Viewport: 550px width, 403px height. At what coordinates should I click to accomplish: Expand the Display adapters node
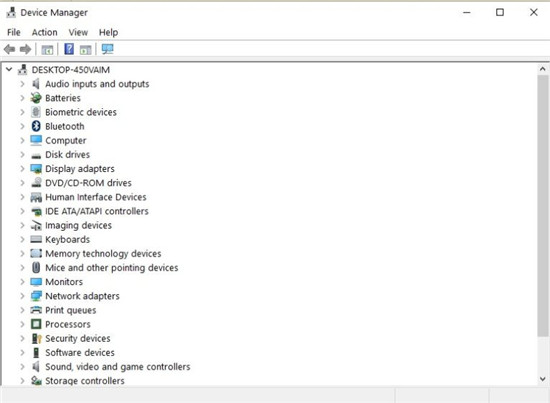click(22, 169)
